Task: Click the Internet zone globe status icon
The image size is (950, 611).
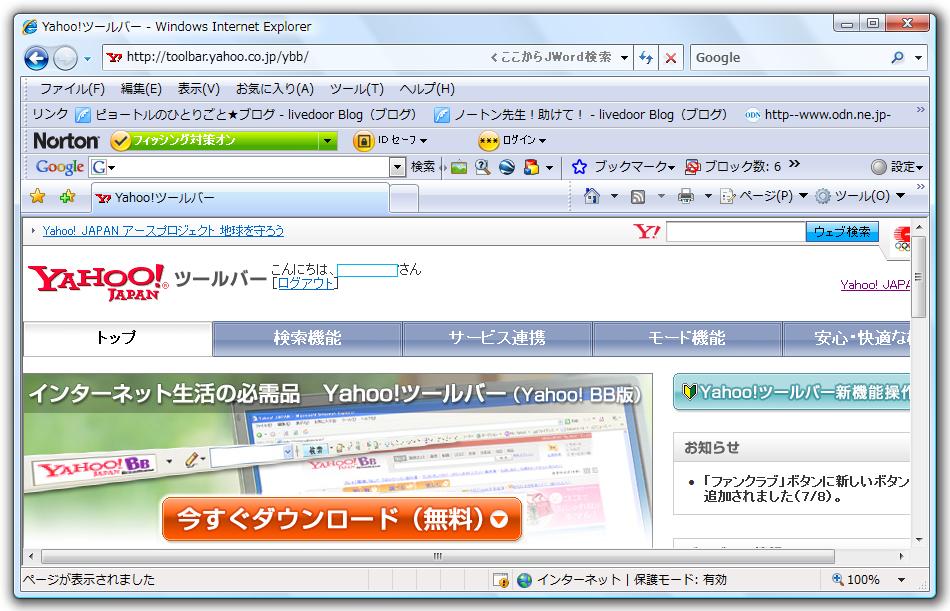Action: coord(524,580)
